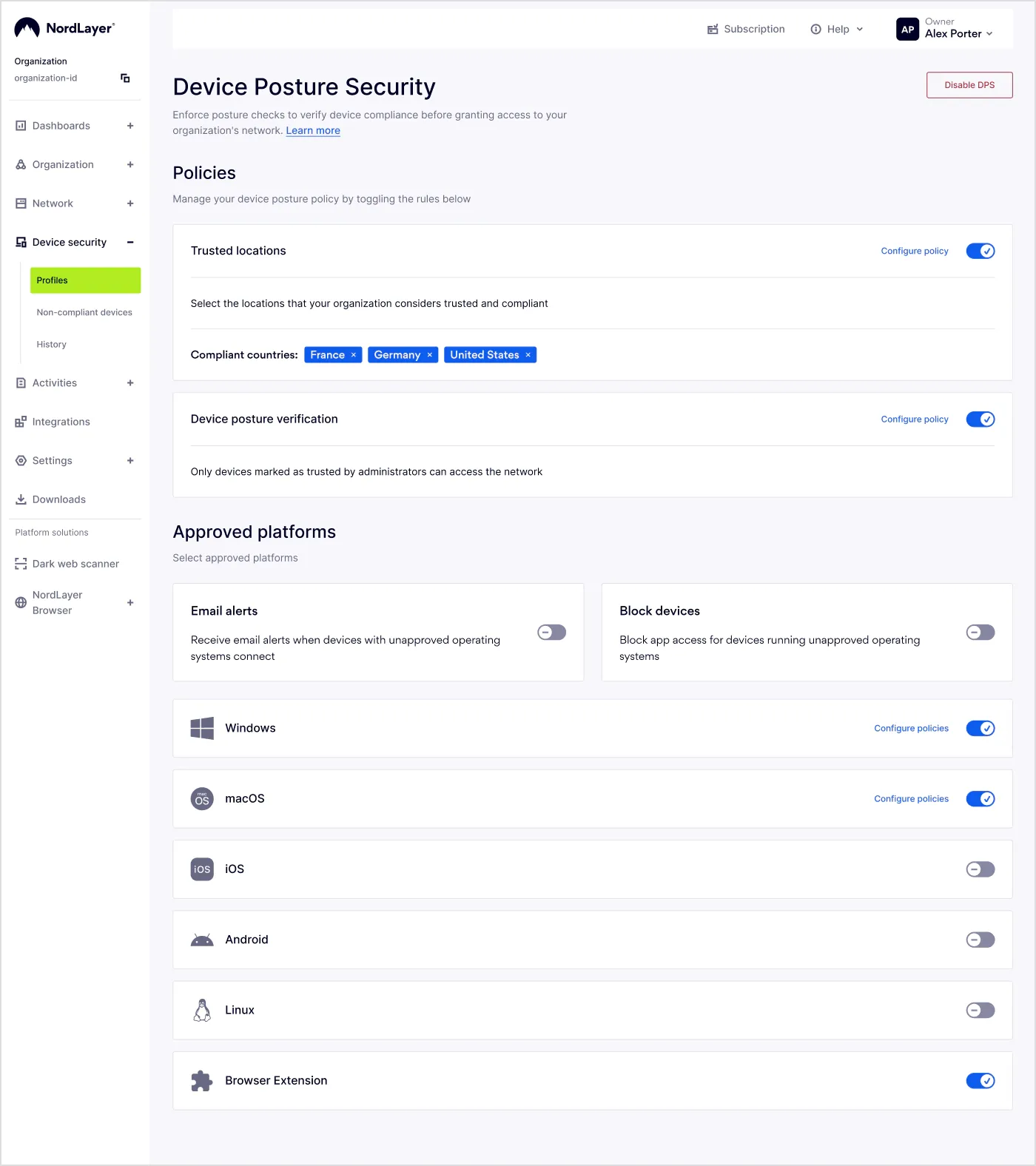
Task: Click the Organization sidebar icon
Action: [21, 164]
